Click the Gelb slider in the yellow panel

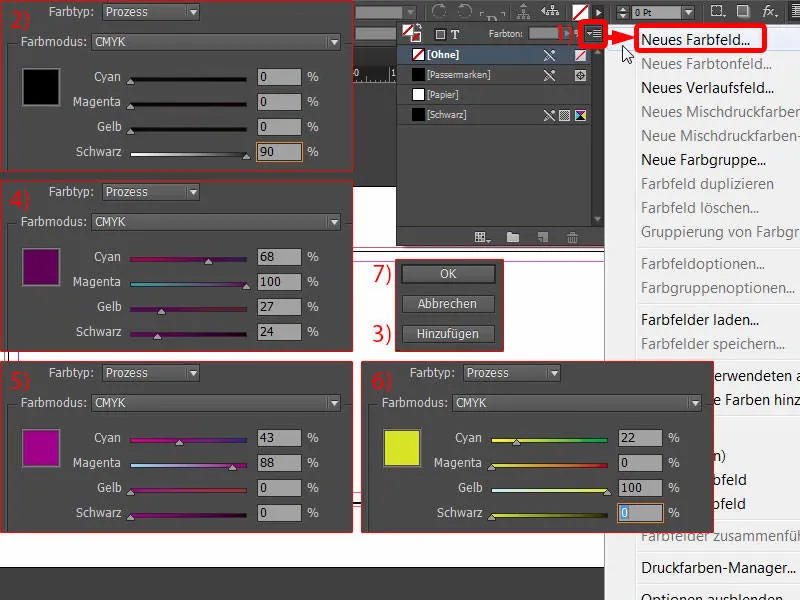[549, 490]
